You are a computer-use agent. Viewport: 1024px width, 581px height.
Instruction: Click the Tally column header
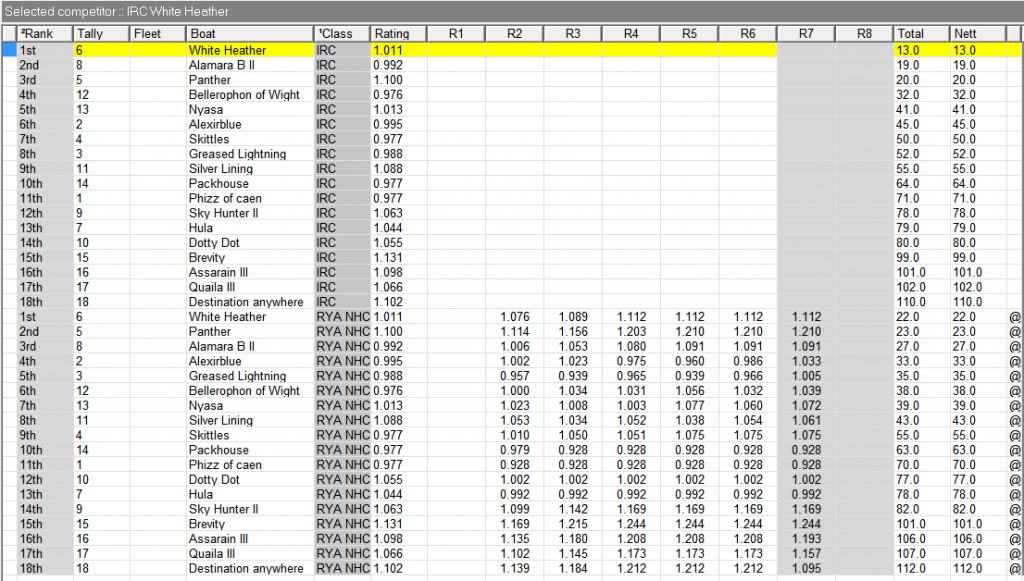pyautogui.click(x=101, y=34)
